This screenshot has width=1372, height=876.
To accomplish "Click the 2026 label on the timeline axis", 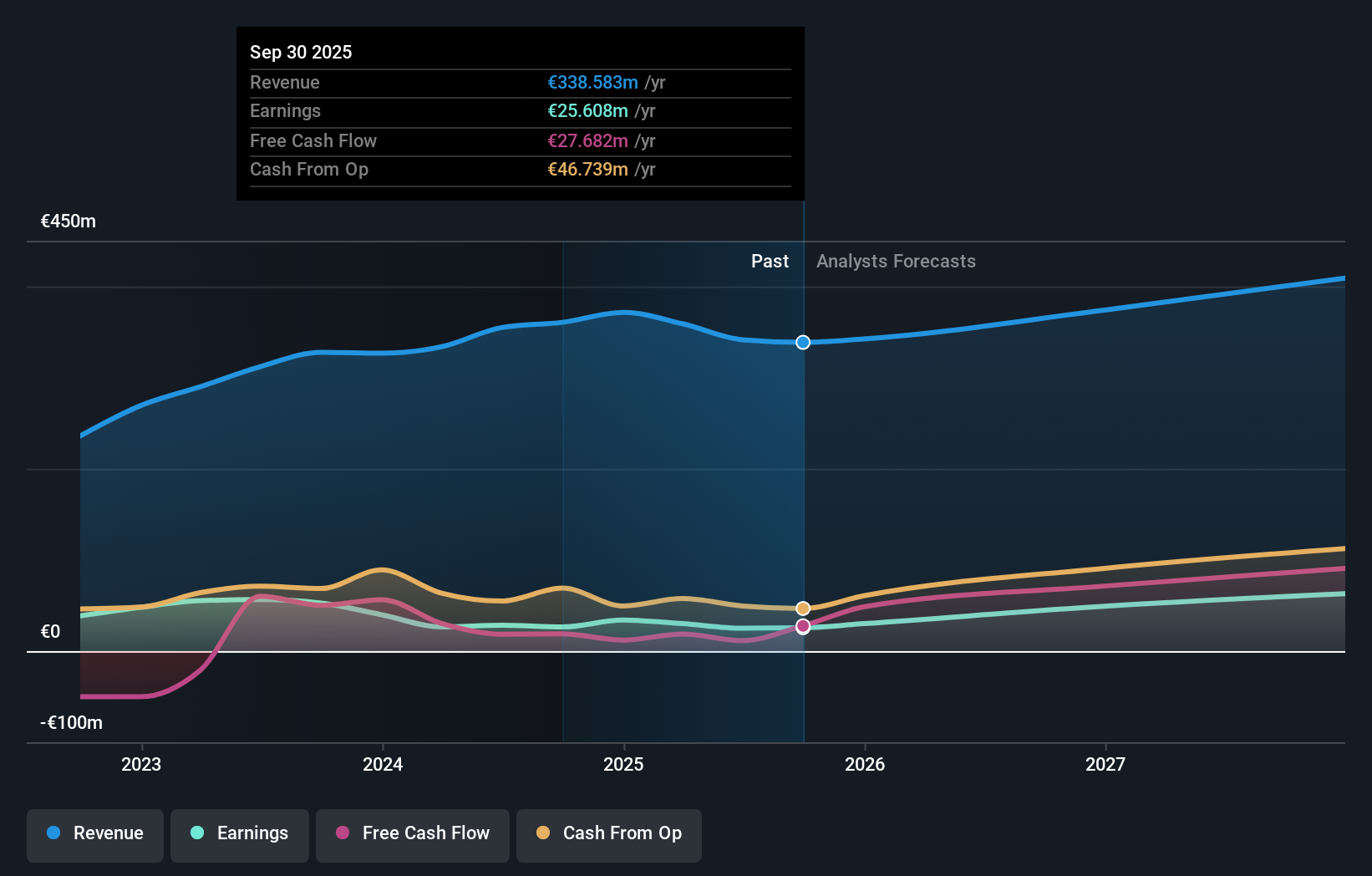I will [866, 764].
